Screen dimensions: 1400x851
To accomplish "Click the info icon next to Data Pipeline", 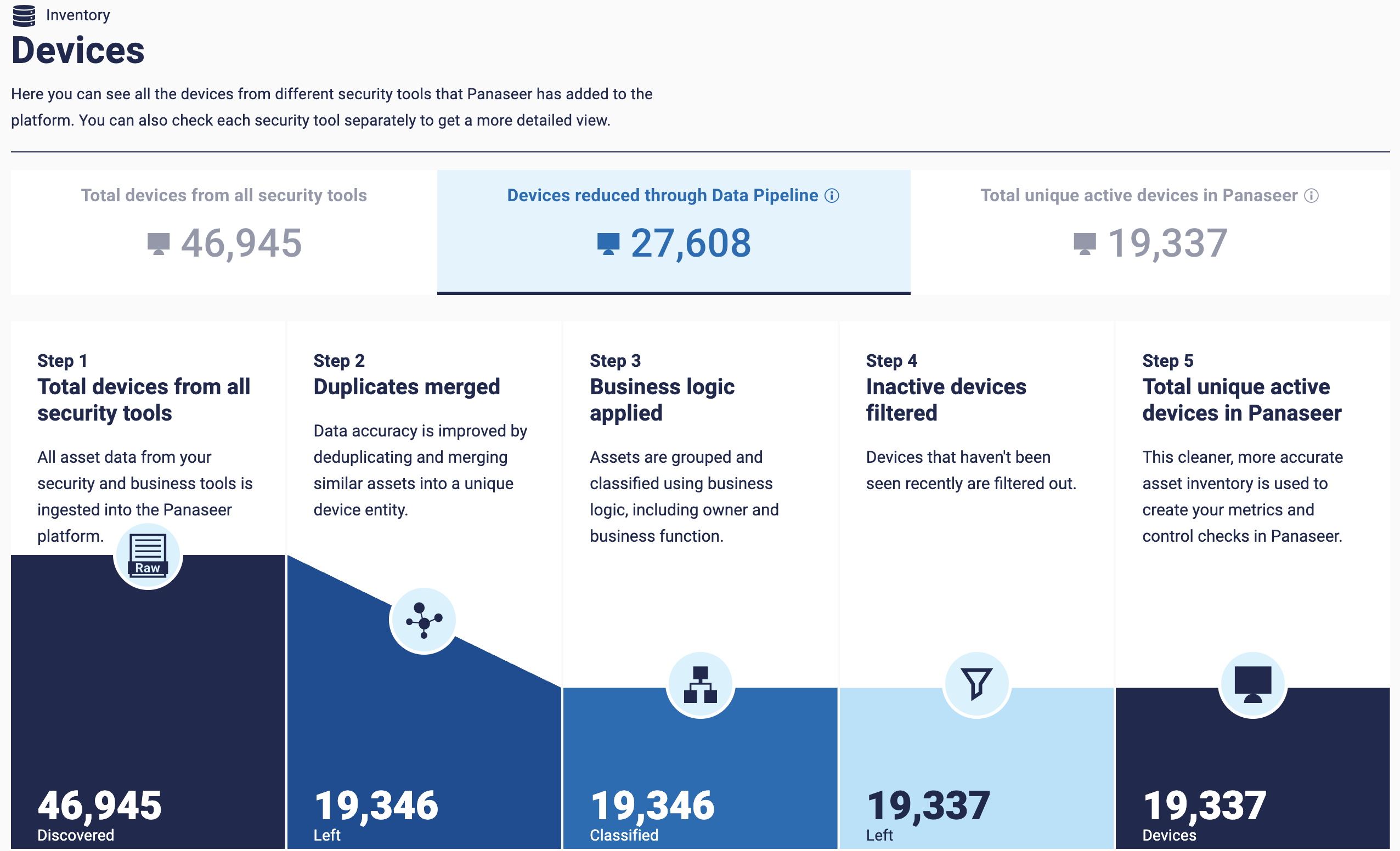I will (x=832, y=196).
